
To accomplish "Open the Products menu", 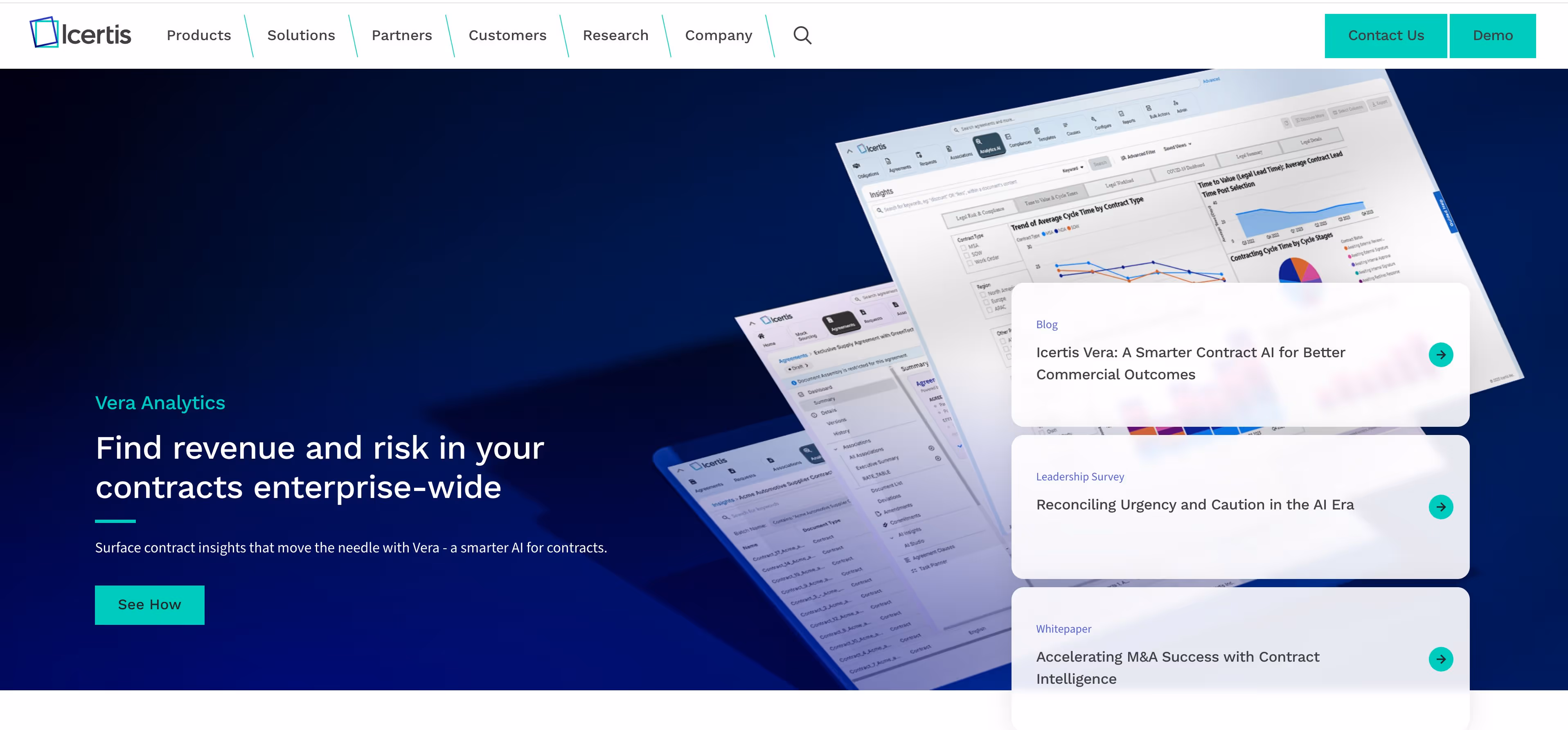I will 198,35.
